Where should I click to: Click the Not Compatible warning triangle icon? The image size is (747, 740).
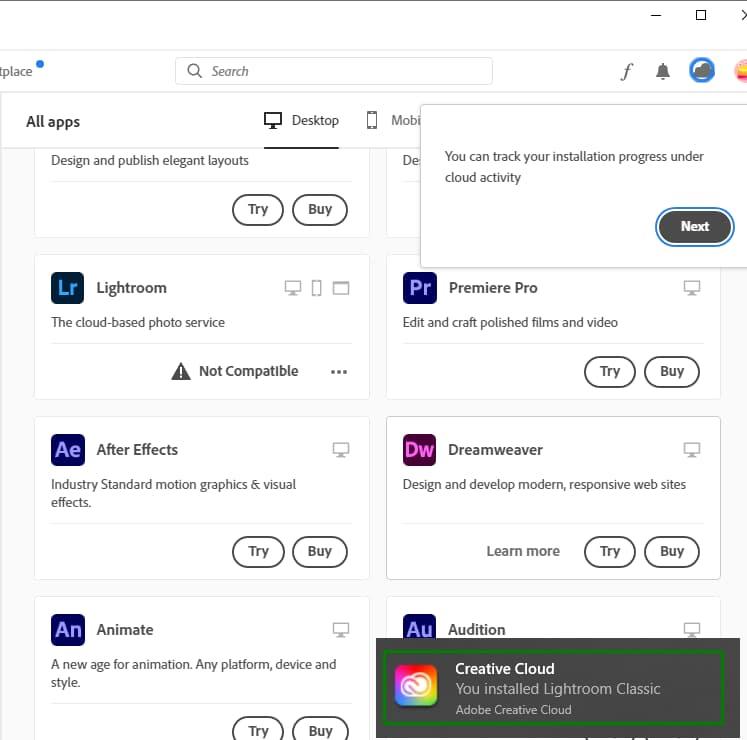point(181,371)
